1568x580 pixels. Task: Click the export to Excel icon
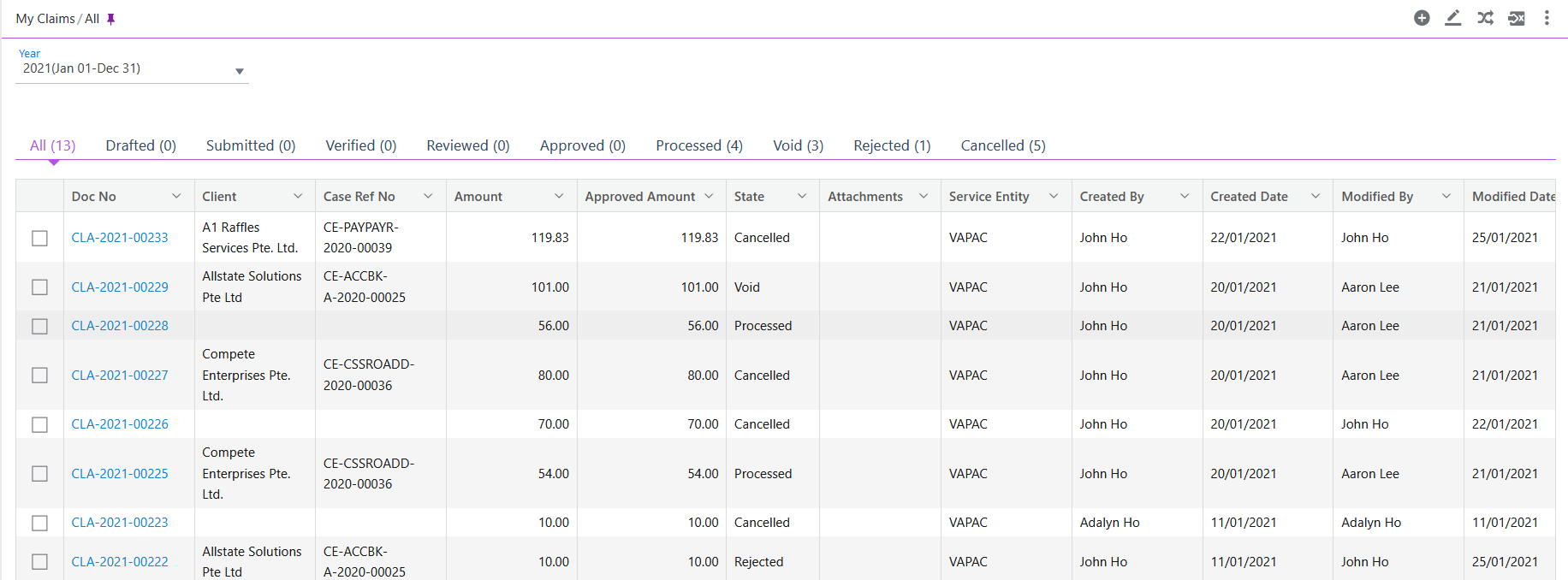1517,18
